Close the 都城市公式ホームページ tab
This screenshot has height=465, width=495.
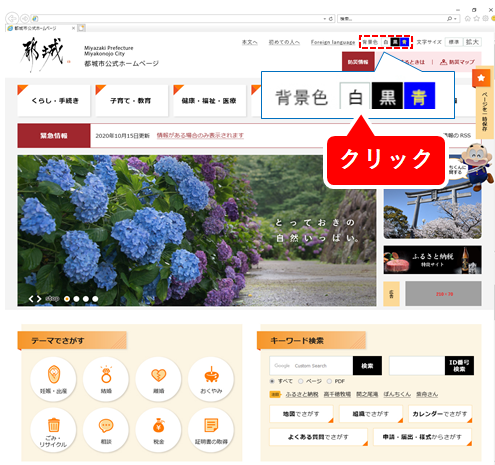tap(73, 28)
